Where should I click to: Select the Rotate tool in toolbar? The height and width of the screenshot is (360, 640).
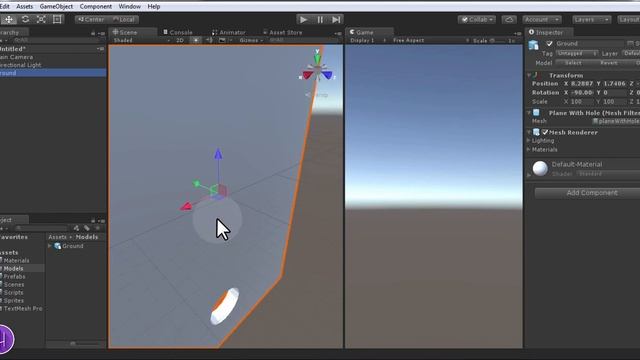pyautogui.click(x=25, y=19)
